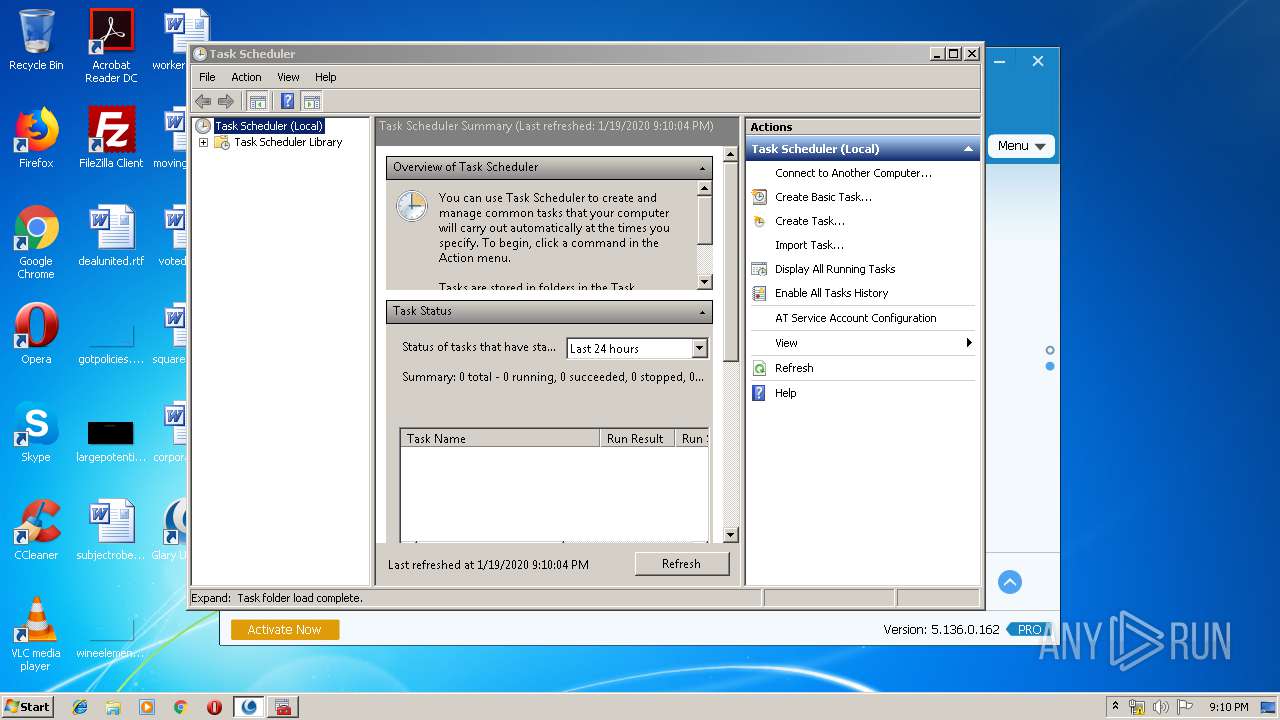Screen dimensions: 1280x720
Task: Open the Menu dropdown in the background window
Action: (x=1021, y=146)
